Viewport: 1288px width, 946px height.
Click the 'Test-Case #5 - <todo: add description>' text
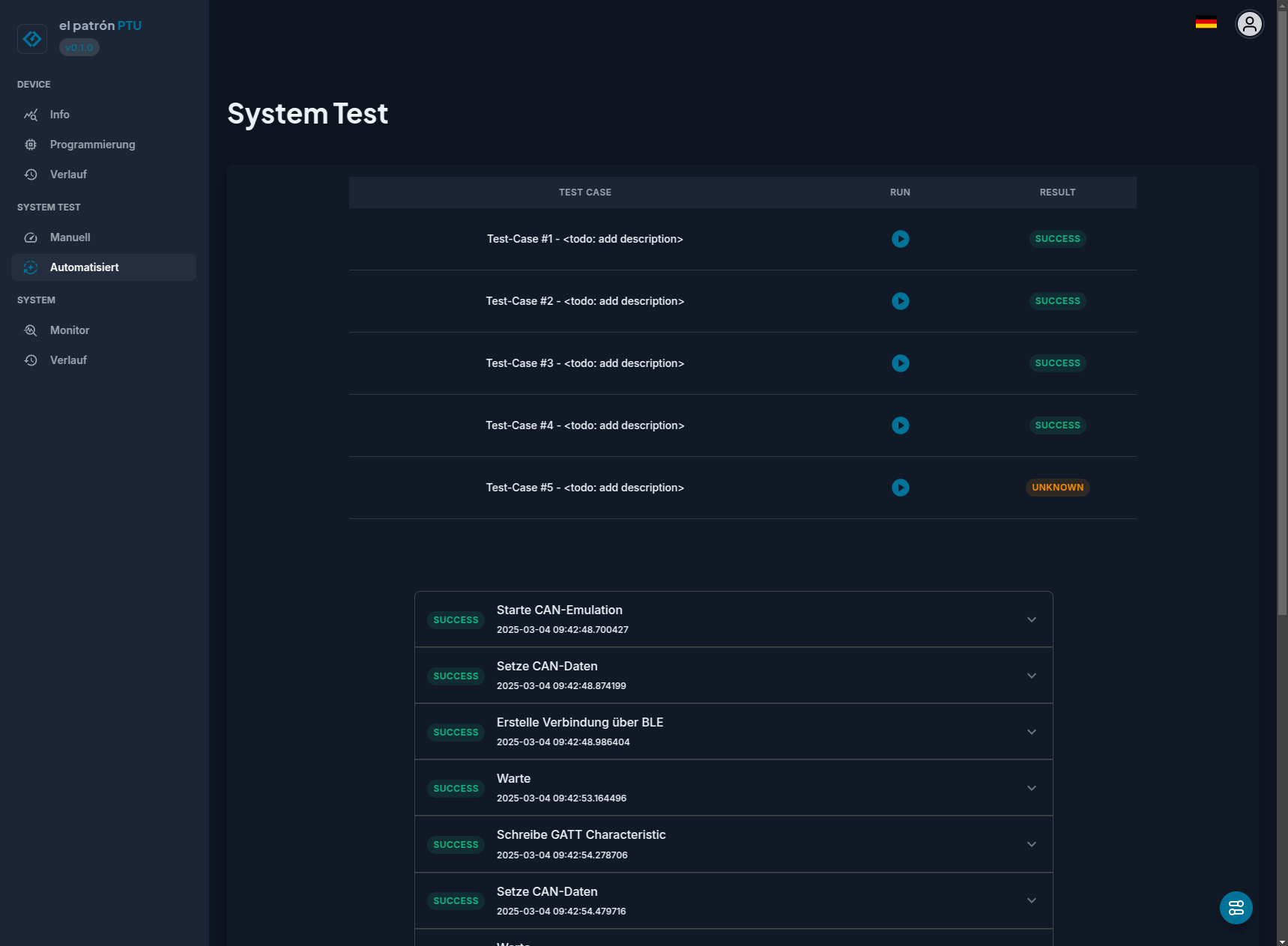(585, 488)
